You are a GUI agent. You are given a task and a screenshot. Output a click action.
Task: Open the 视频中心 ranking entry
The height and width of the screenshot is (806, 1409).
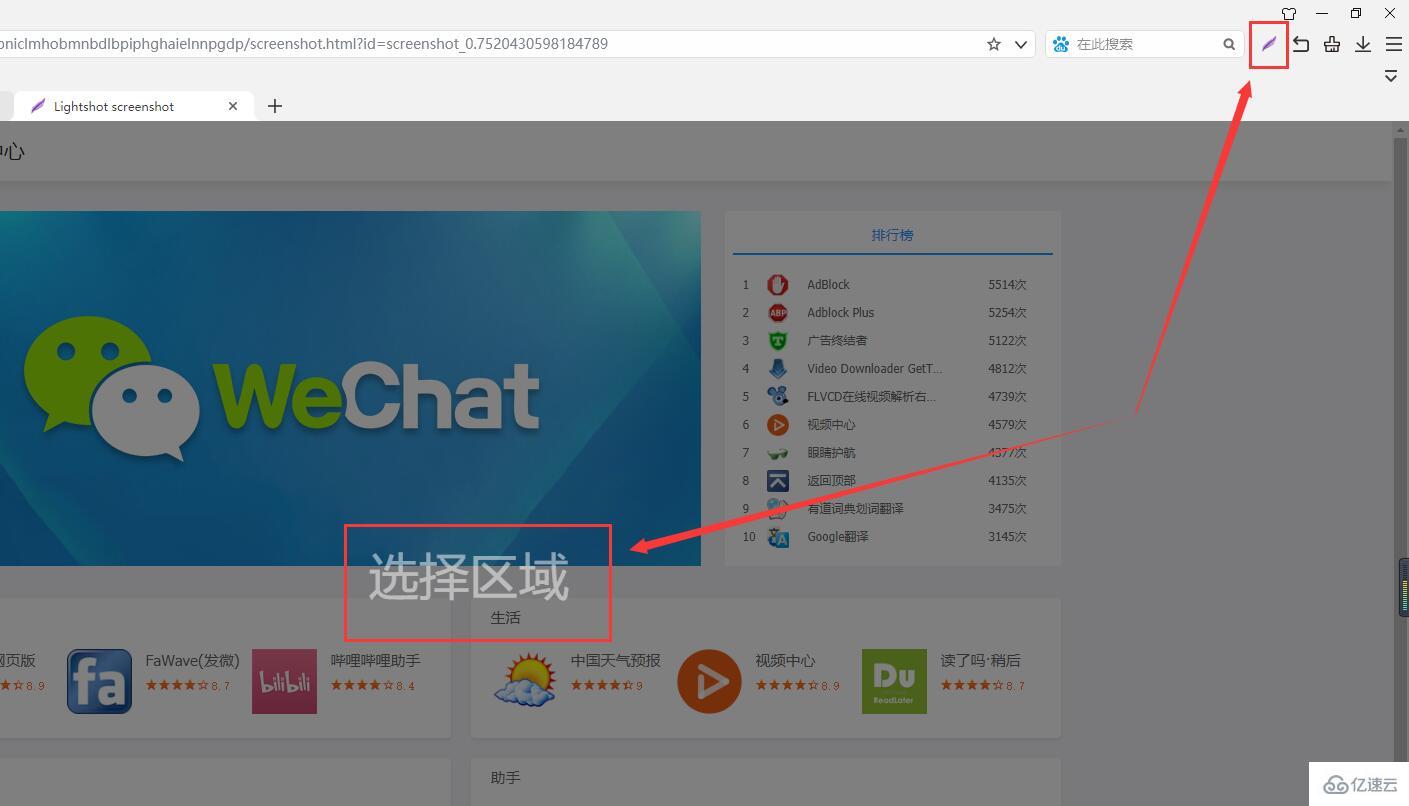pyautogui.click(x=831, y=425)
